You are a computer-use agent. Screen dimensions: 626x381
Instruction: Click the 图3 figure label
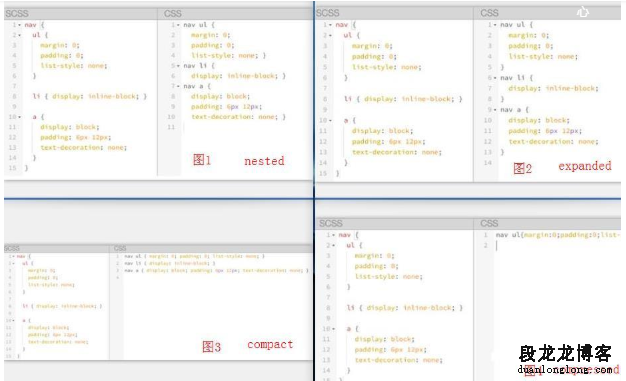click(x=211, y=346)
